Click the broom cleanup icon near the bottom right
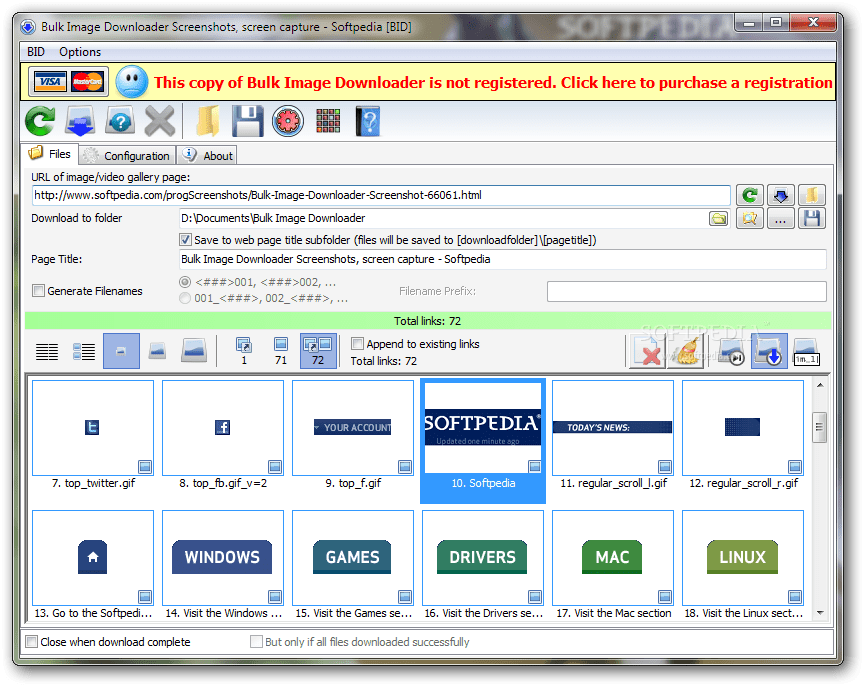Image resolution: width=864 pixels, height=686 pixels. pyautogui.click(x=685, y=352)
